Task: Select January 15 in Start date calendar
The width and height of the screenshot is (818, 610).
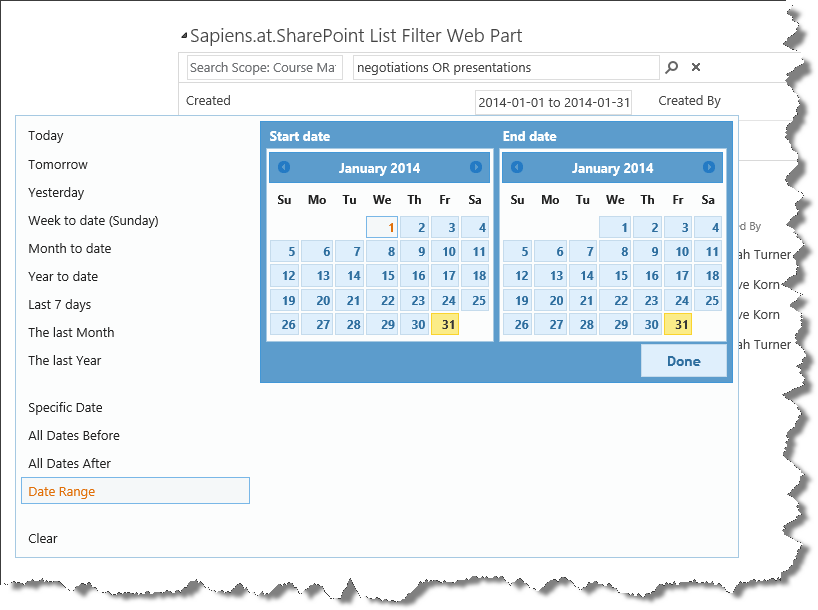Action: click(383, 276)
